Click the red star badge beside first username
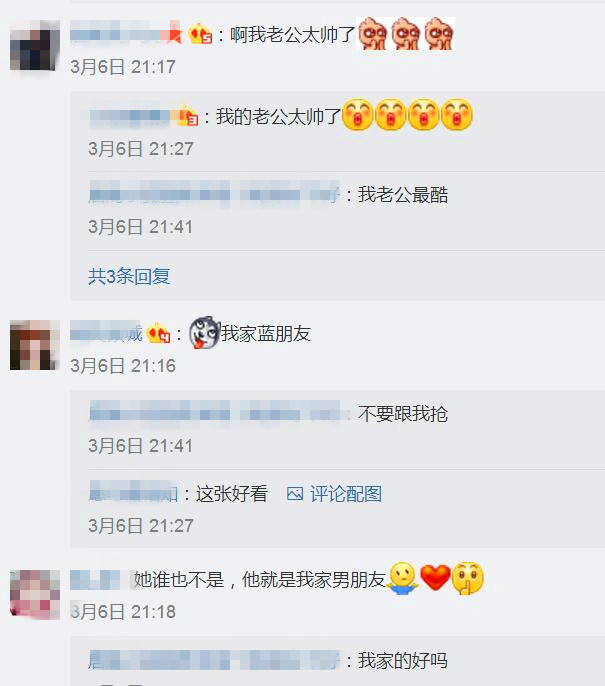605x686 pixels. pos(175,33)
